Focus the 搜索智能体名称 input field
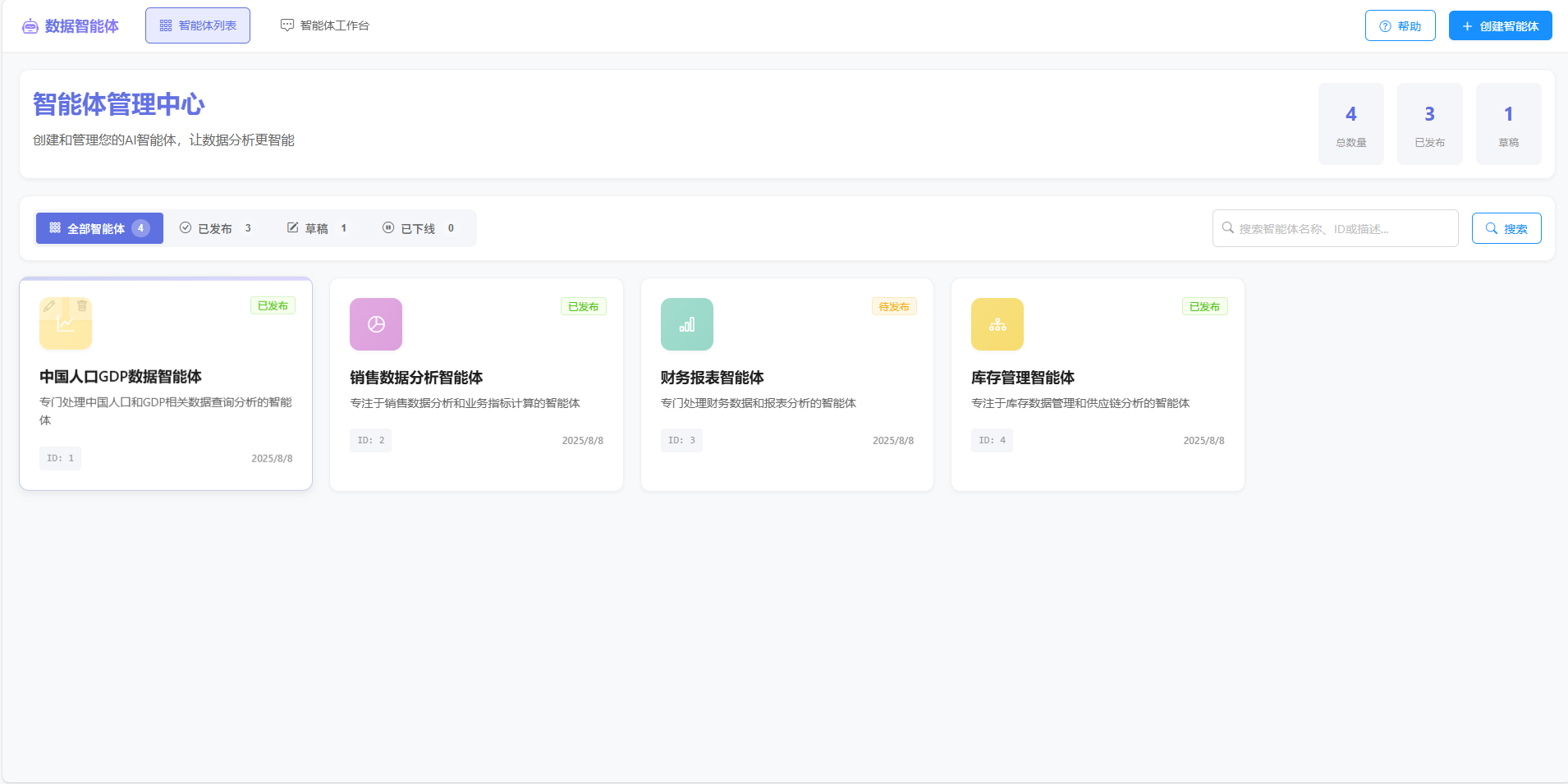This screenshot has width=1568, height=784. [x=1343, y=228]
